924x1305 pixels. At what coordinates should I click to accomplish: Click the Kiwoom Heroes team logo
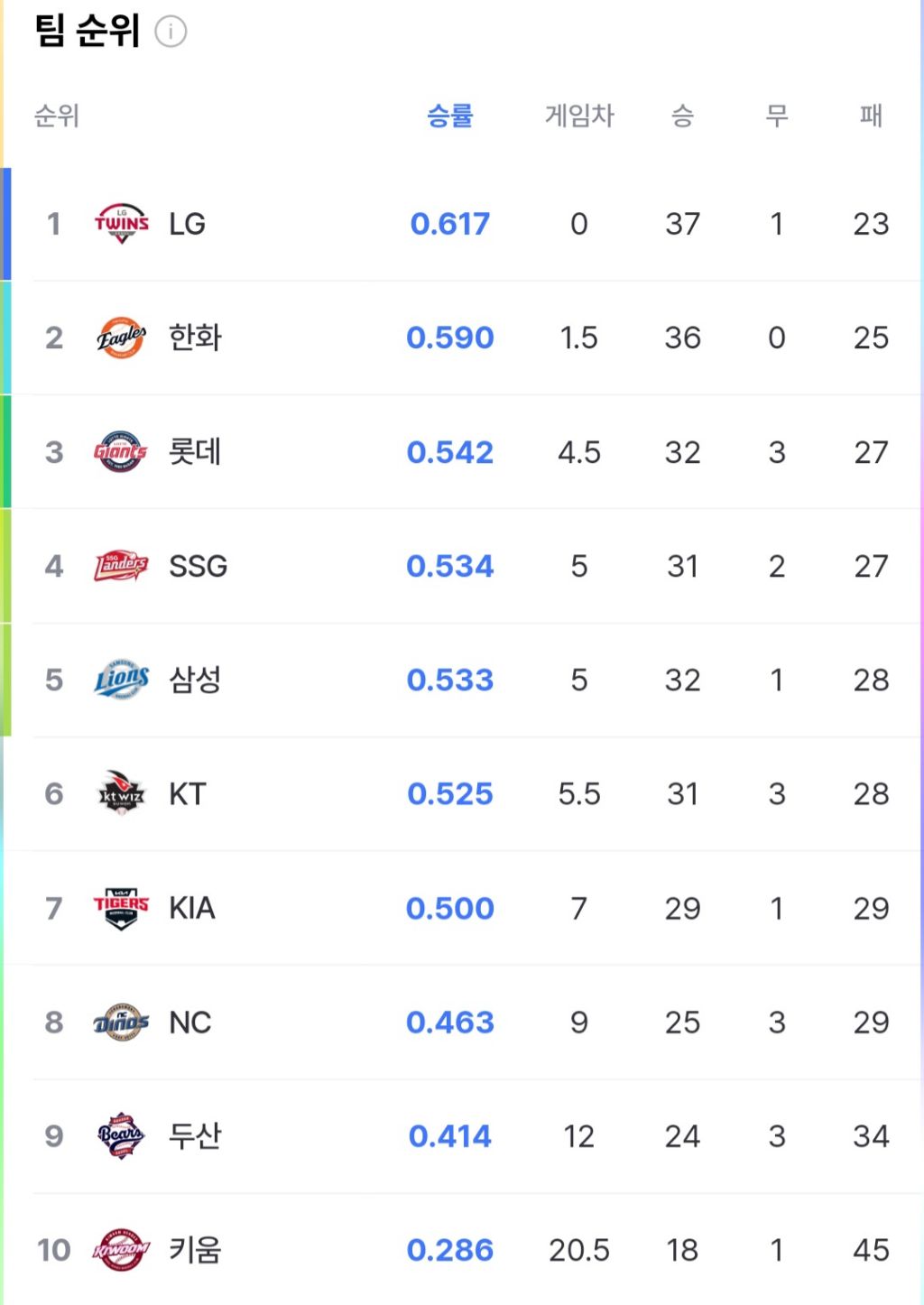[121, 1250]
